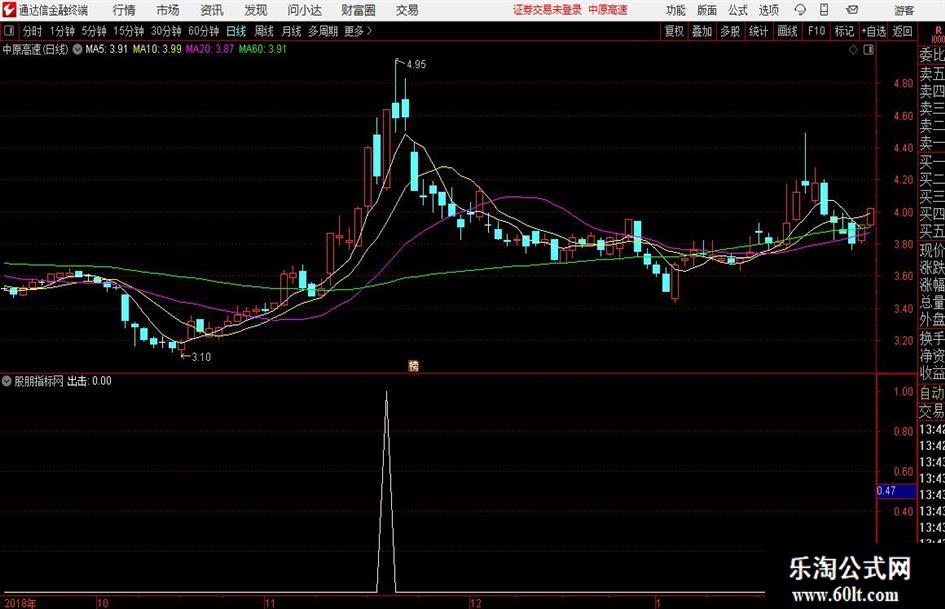Open the 问小达 menu

coord(304,10)
